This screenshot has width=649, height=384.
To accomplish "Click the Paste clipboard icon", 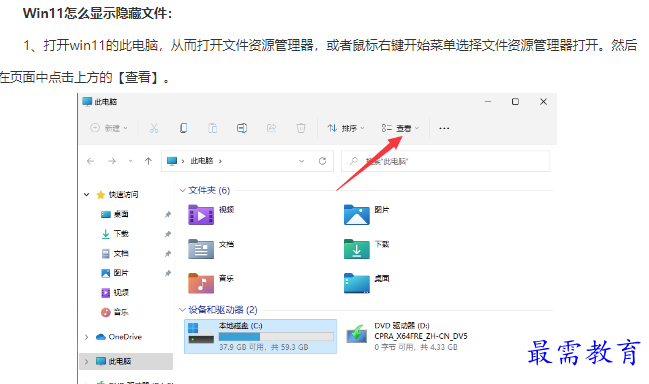I will [213, 128].
